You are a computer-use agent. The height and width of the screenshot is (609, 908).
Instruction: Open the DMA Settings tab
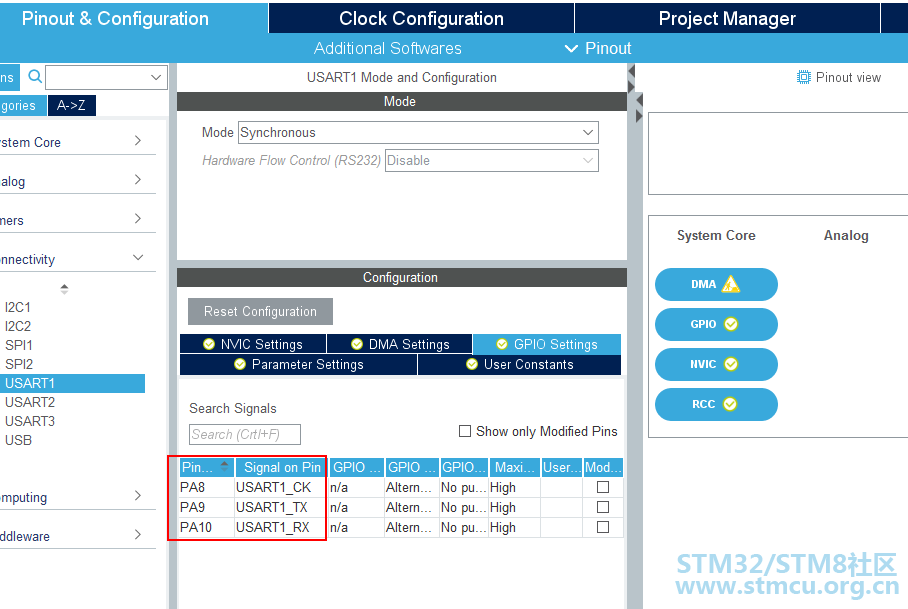point(400,344)
